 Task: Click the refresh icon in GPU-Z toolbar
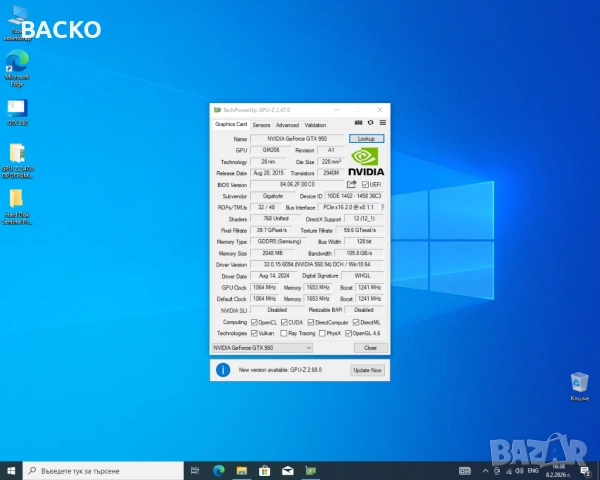(370, 125)
